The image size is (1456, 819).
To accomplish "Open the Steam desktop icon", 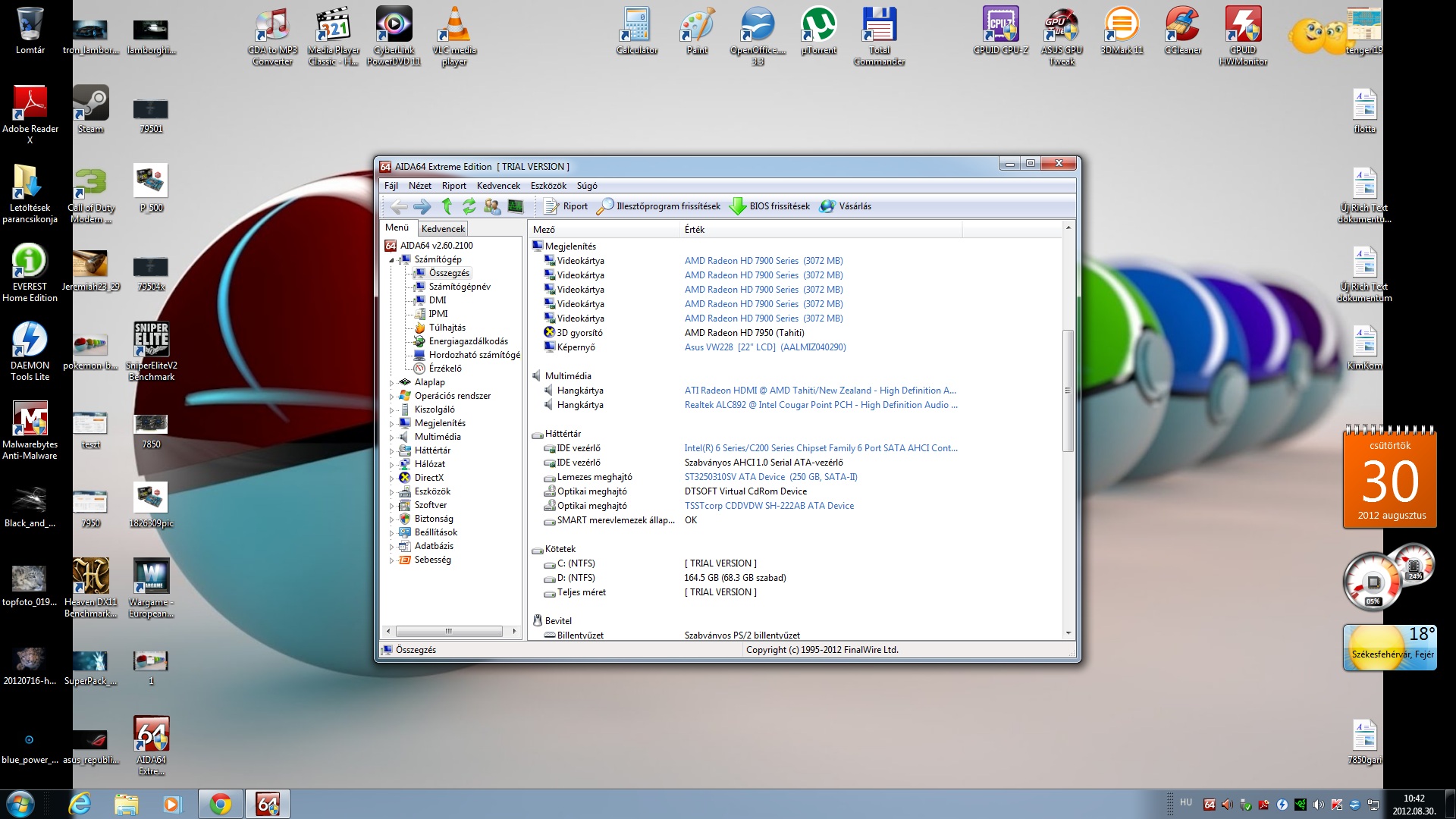I will pyautogui.click(x=91, y=110).
